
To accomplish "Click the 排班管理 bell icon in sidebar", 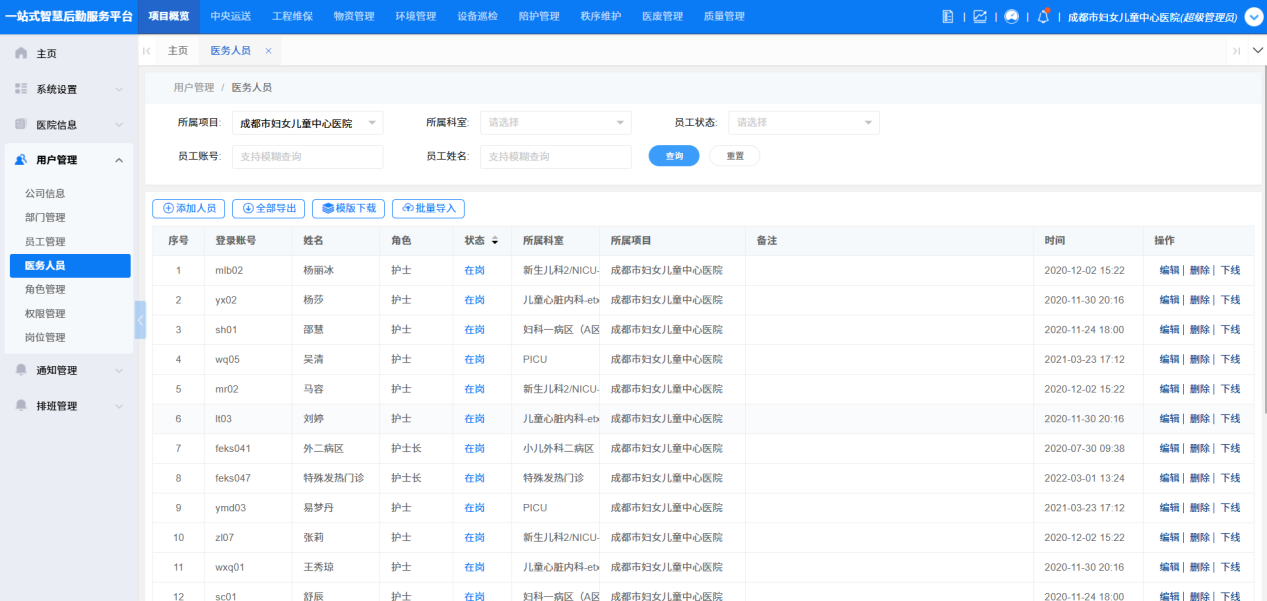I will (x=21, y=406).
